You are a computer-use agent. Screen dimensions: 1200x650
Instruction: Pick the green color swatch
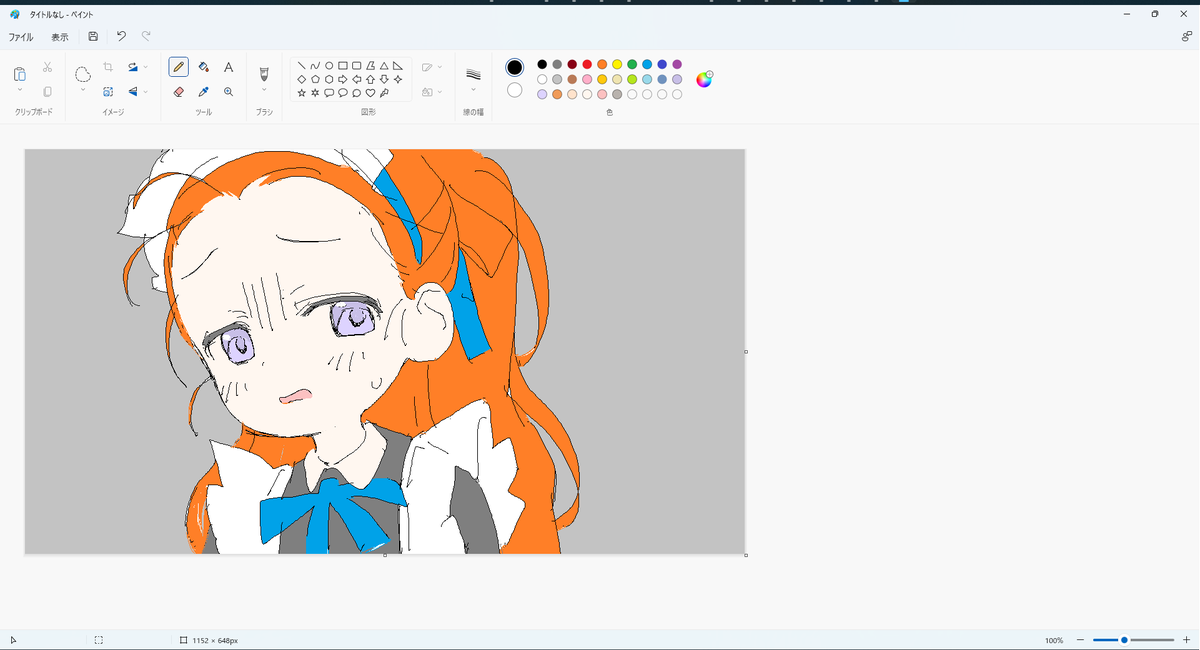[x=632, y=64]
